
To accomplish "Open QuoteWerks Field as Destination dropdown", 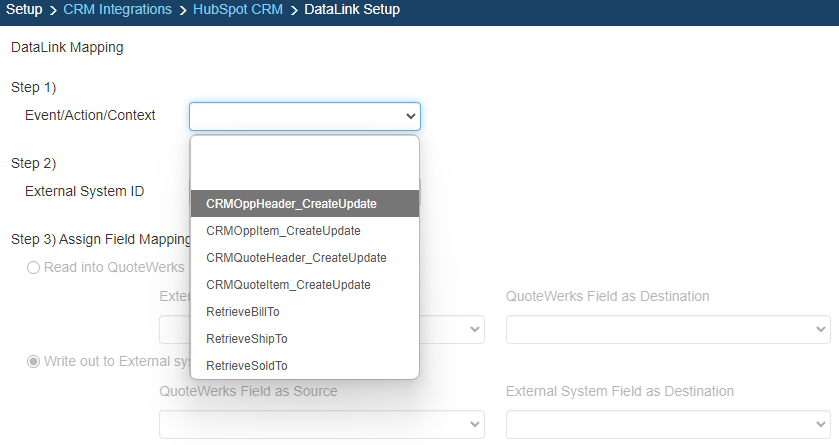I will (668, 329).
